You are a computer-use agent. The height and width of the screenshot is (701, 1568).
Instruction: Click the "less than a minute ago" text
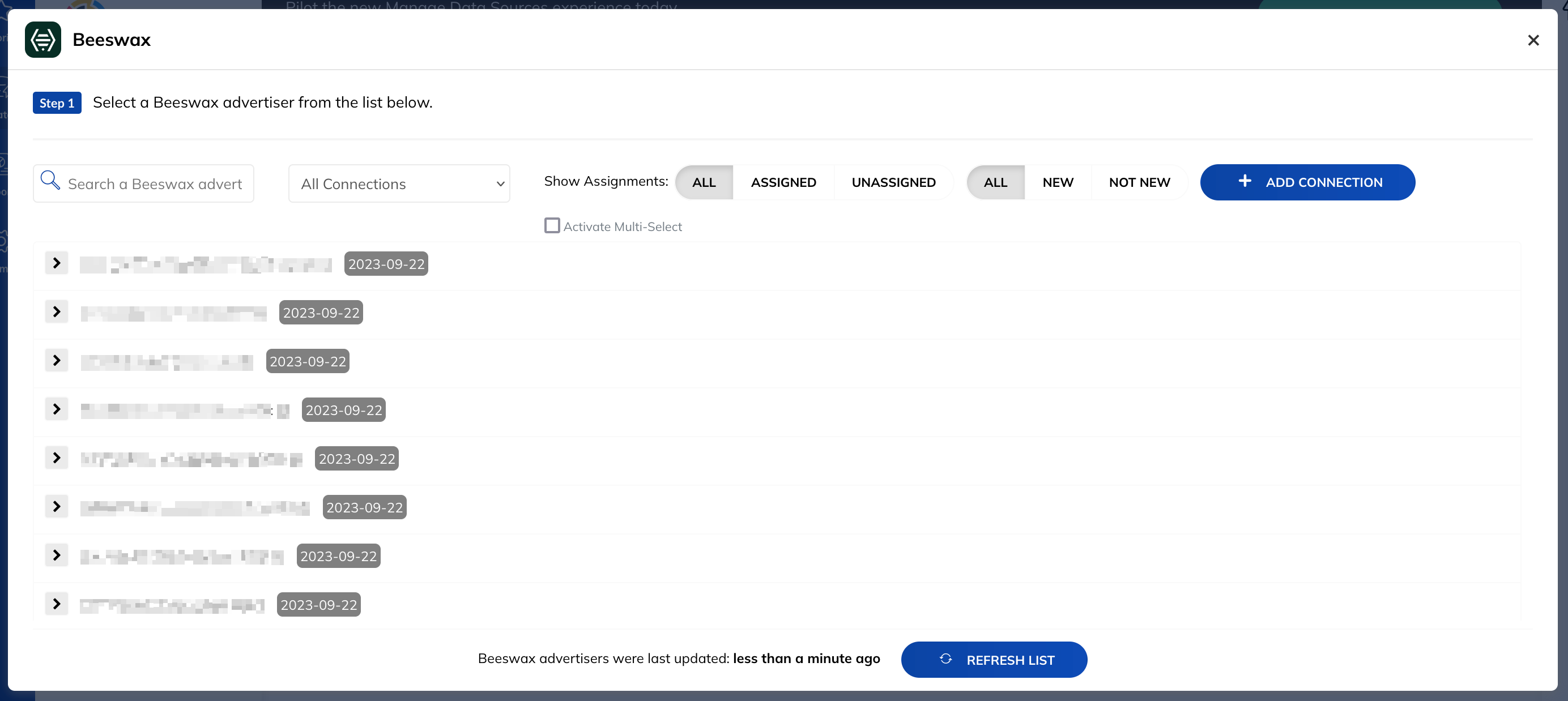(806, 659)
